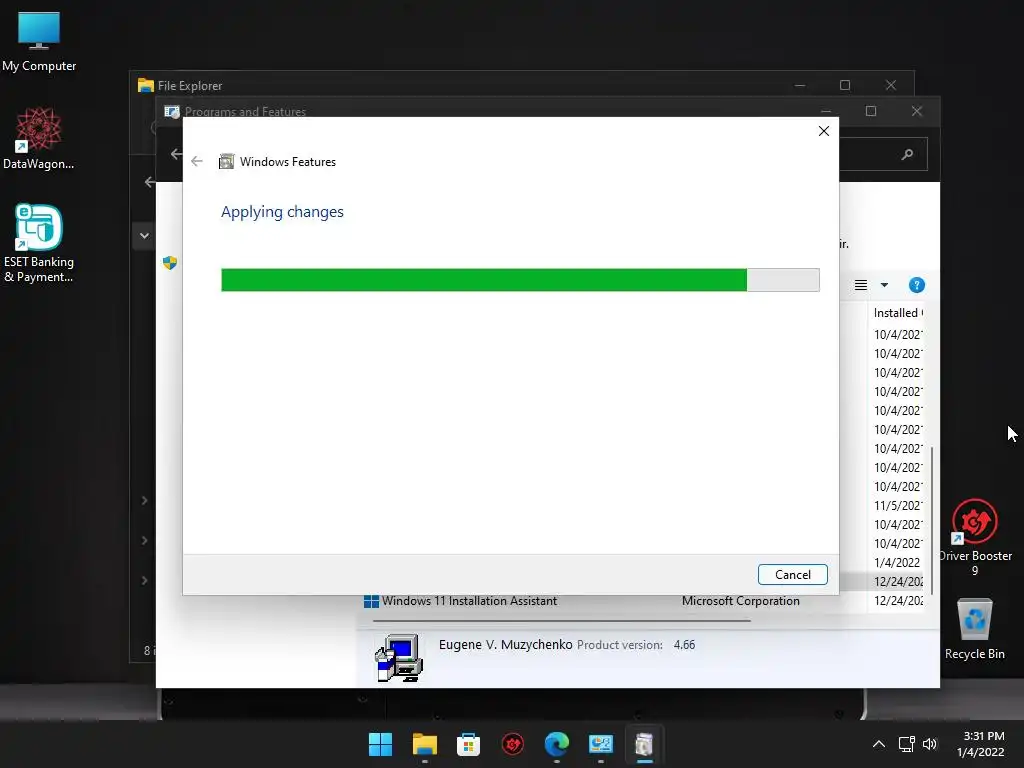The width and height of the screenshot is (1024, 768).
Task: Click the Windows Features title icon
Action: click(226, 161)
